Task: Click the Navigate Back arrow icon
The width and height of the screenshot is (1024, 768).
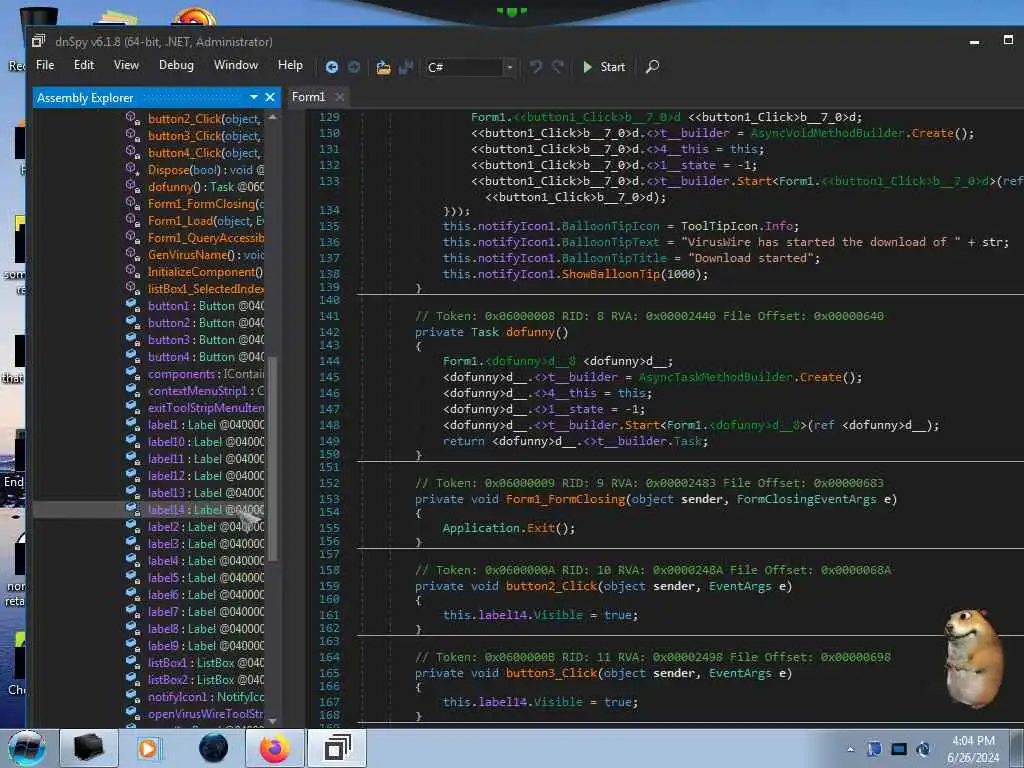Action: (x=332, y=67)
